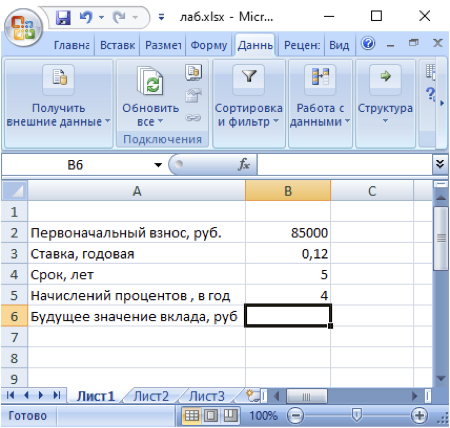450x428 pixels.
Task: Click the 100% zoom level button
Action: coord(263,416)
